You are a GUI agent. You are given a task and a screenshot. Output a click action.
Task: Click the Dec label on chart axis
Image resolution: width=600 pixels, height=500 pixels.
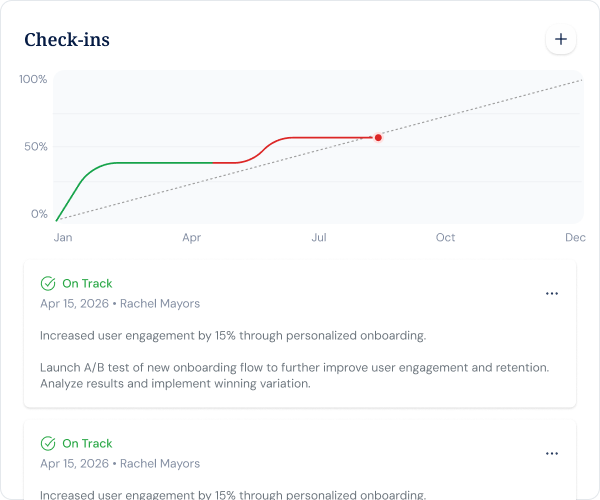(x=575, y=238)
